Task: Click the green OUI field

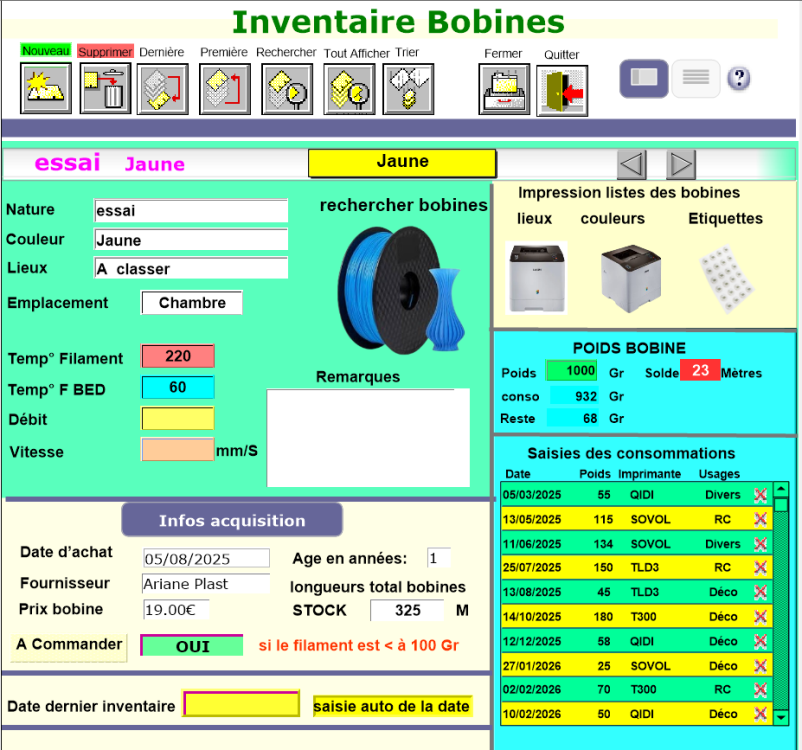Action: 192,646
